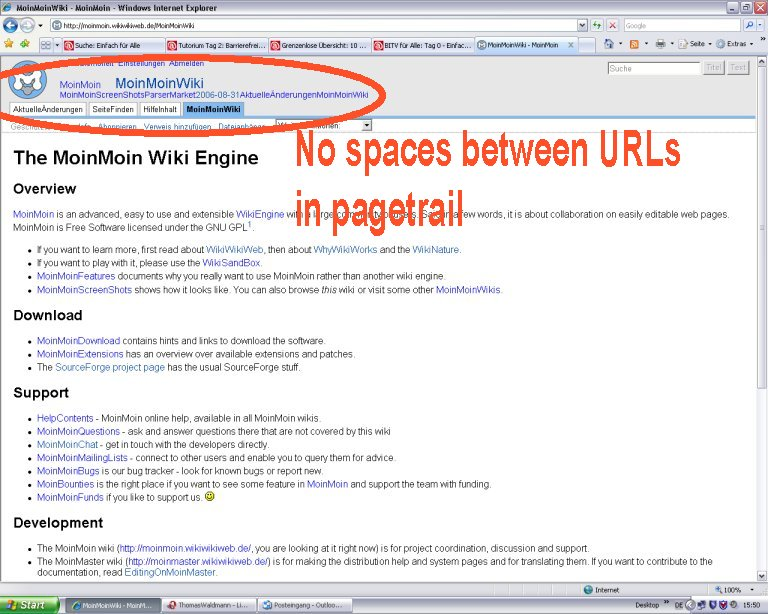This screenshot has height=614, width=768.
Task: Open the MoinMoinQuestions link
Action: tap(78, 432)
